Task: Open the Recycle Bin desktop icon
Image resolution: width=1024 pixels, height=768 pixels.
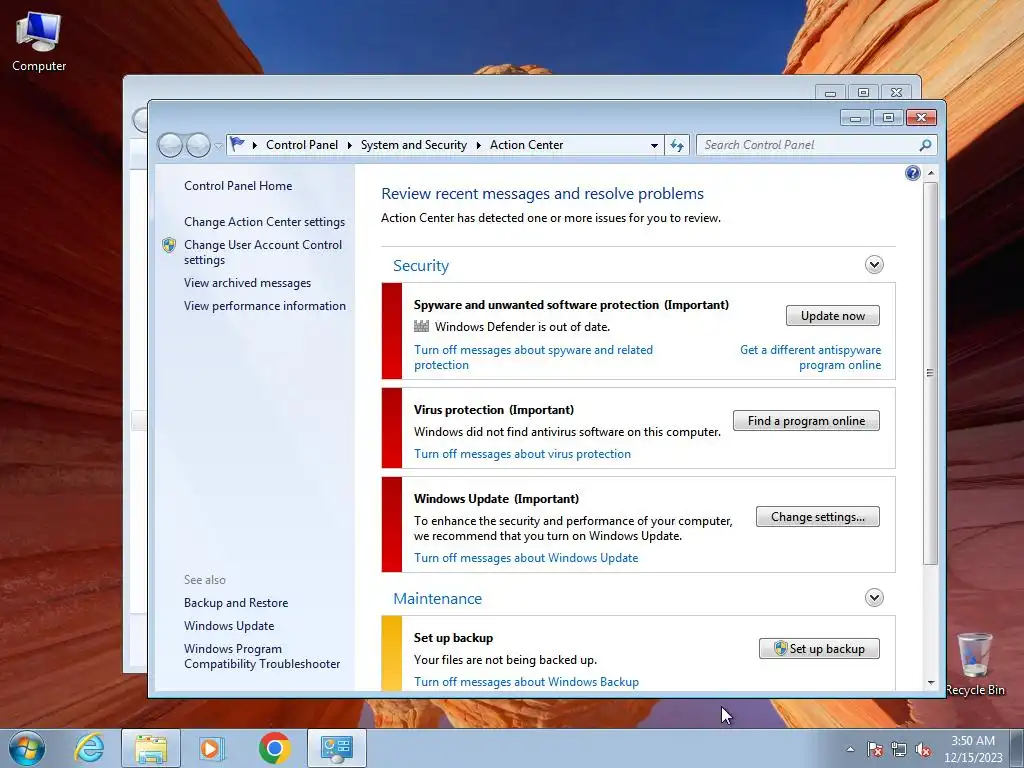Action: point(974,663)
